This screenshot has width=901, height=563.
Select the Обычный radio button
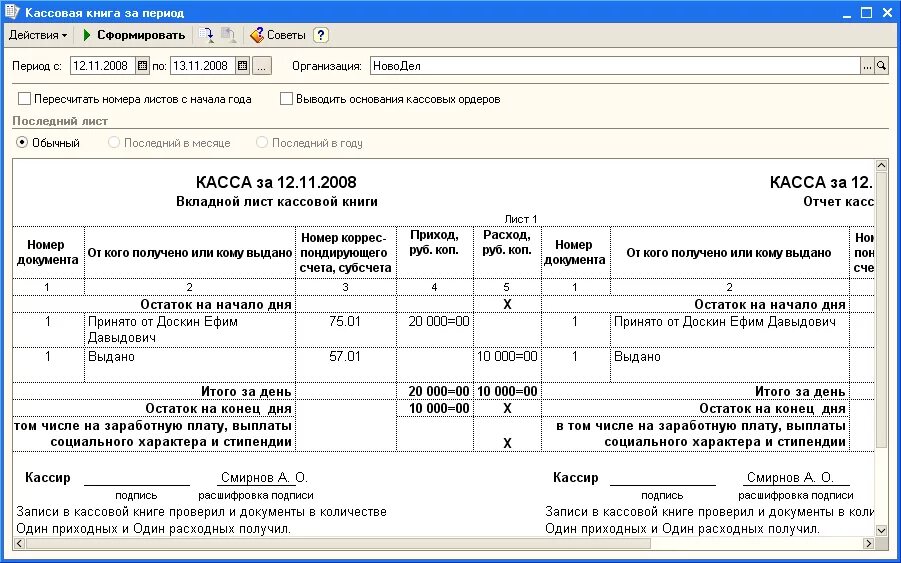coord(22,142)
